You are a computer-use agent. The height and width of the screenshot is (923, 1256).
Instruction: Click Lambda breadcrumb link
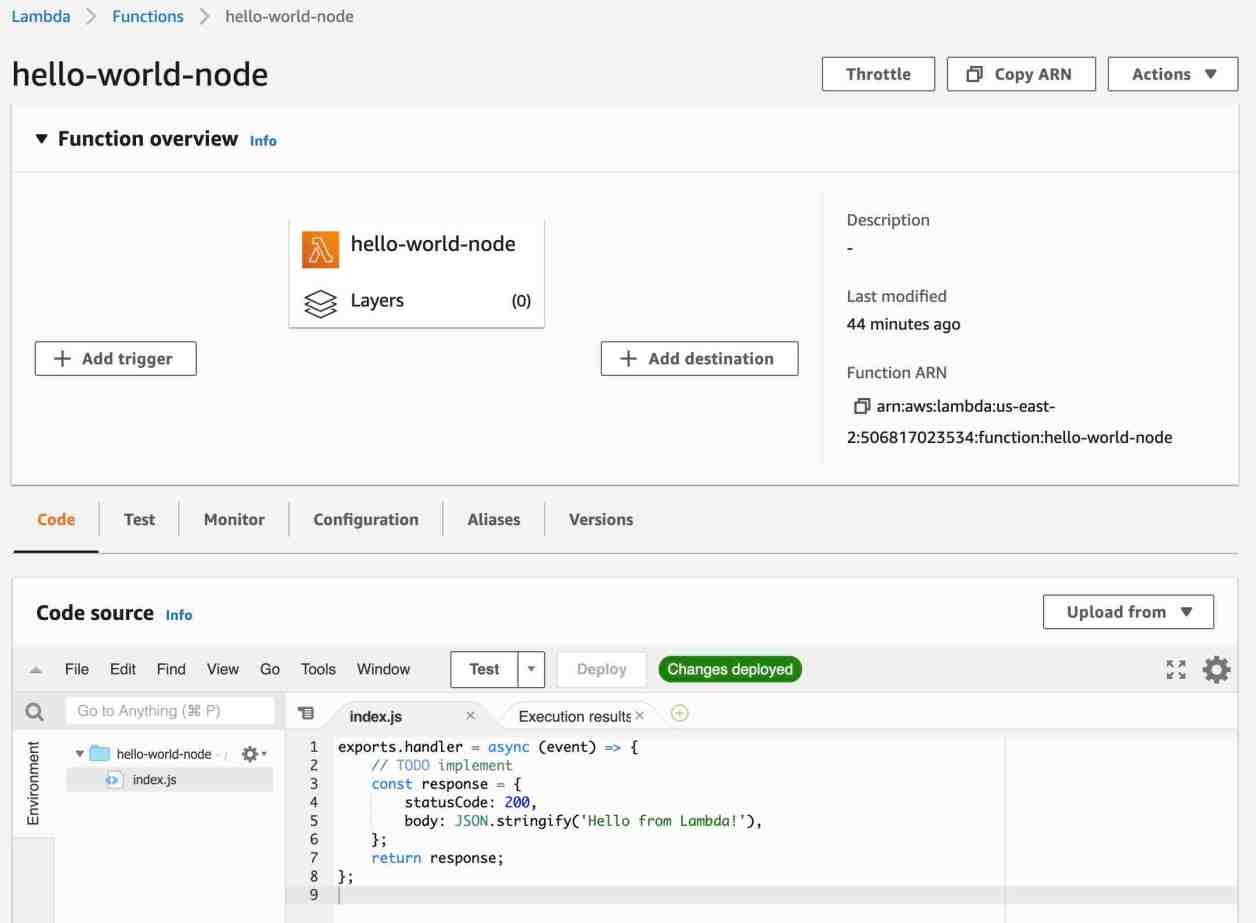pyautogui.click(x=41, y=16)
